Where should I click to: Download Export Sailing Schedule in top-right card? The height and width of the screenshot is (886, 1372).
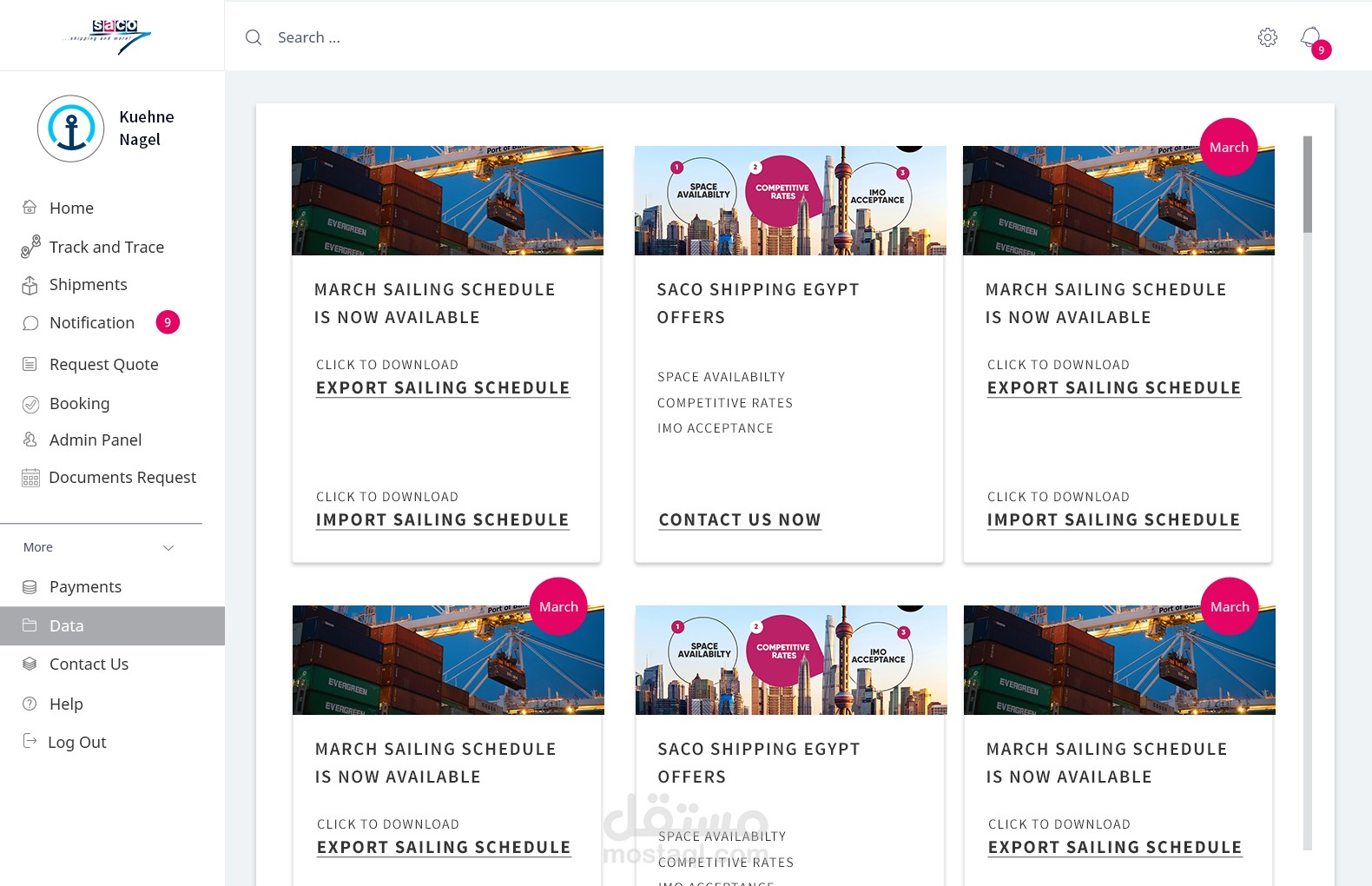click(x=1114, y=387)
